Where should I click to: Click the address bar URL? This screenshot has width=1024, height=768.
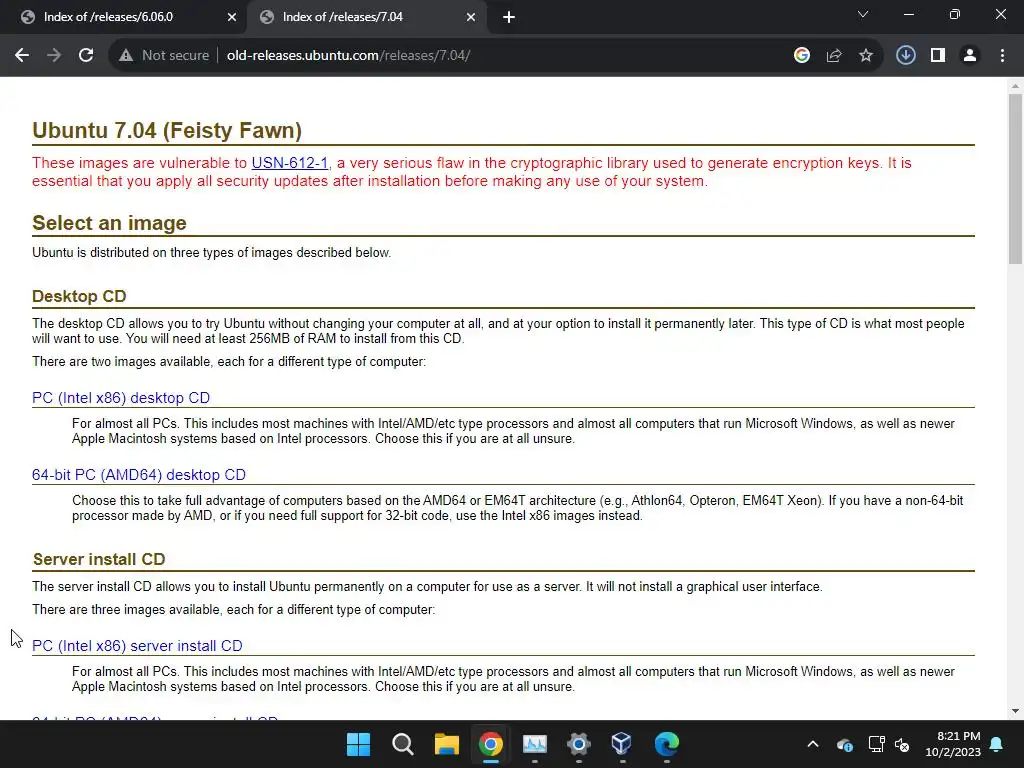point(348,56)
